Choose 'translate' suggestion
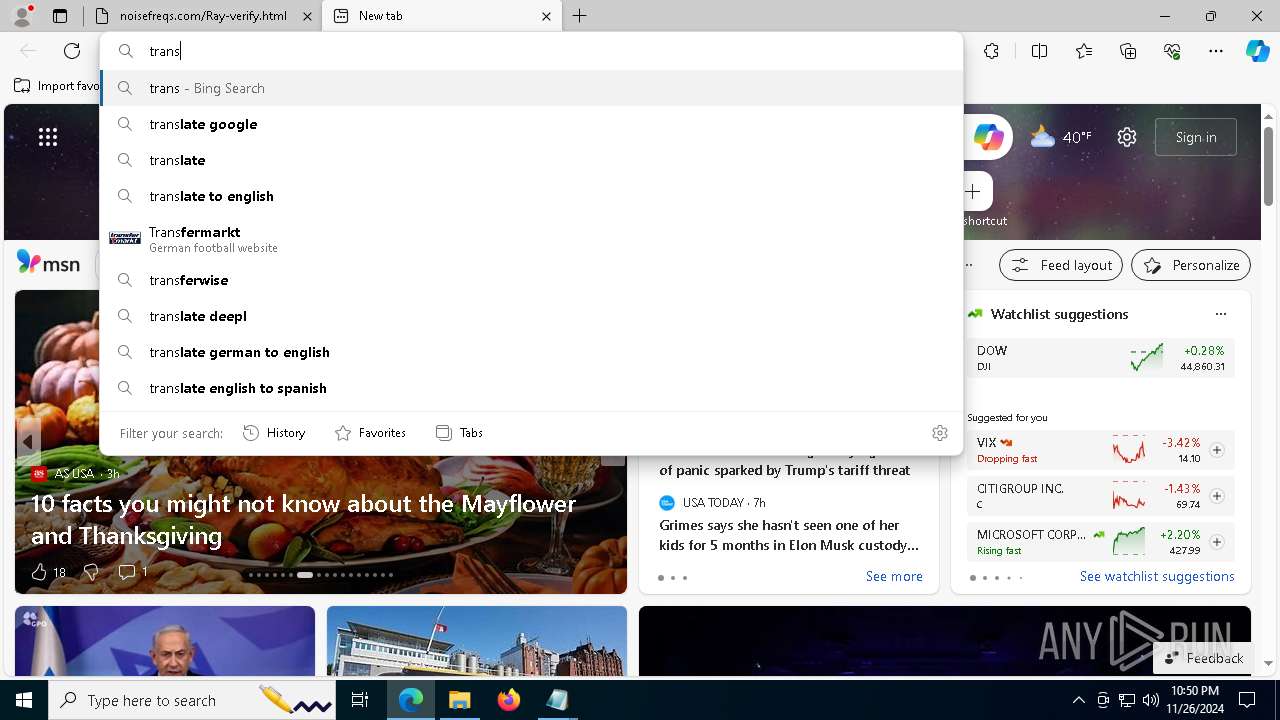The height and width of the screenshot is (720, 1280). [x=531, y=160]
